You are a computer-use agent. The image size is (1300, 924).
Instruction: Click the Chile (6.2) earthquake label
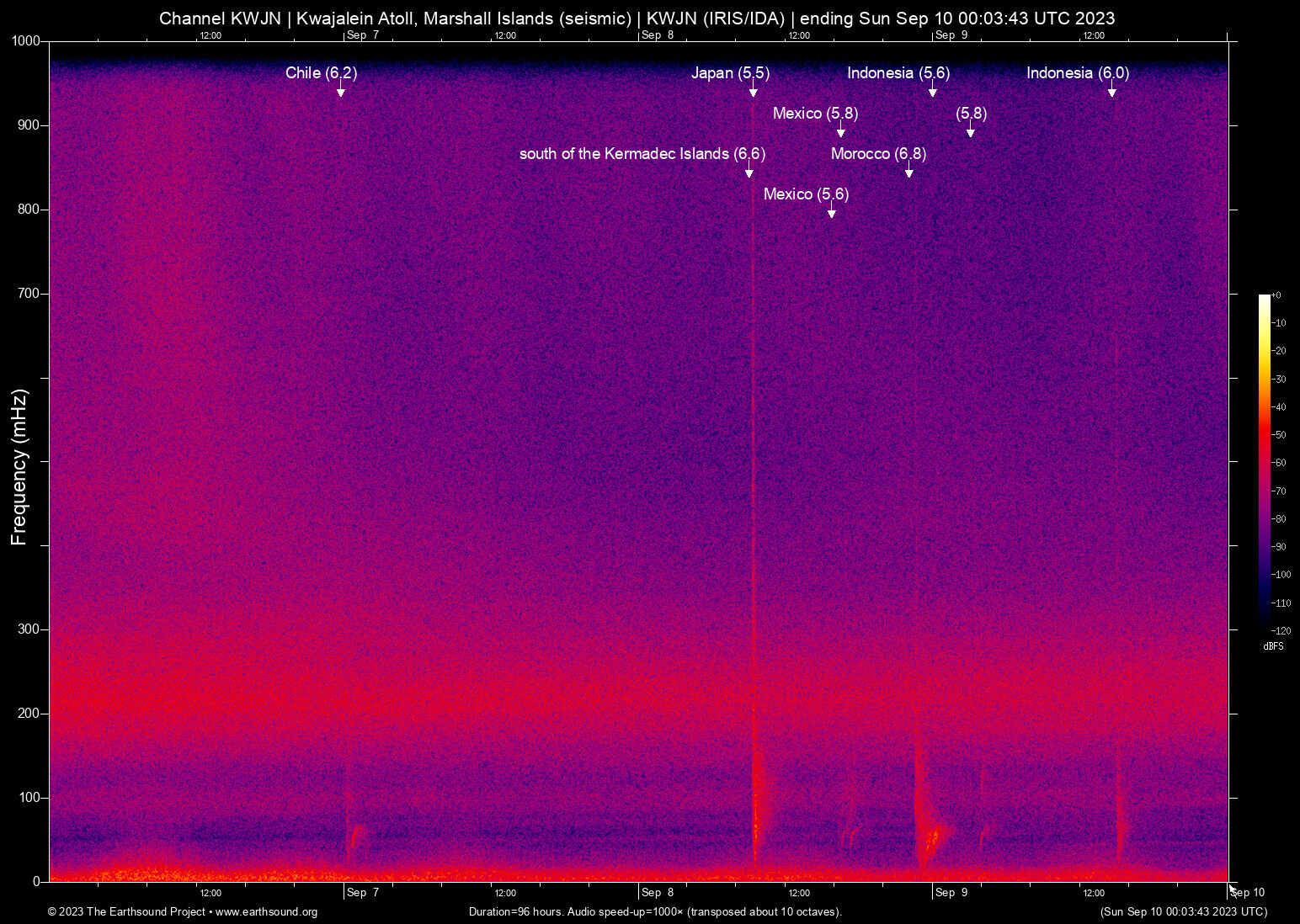tap(321, 73)
